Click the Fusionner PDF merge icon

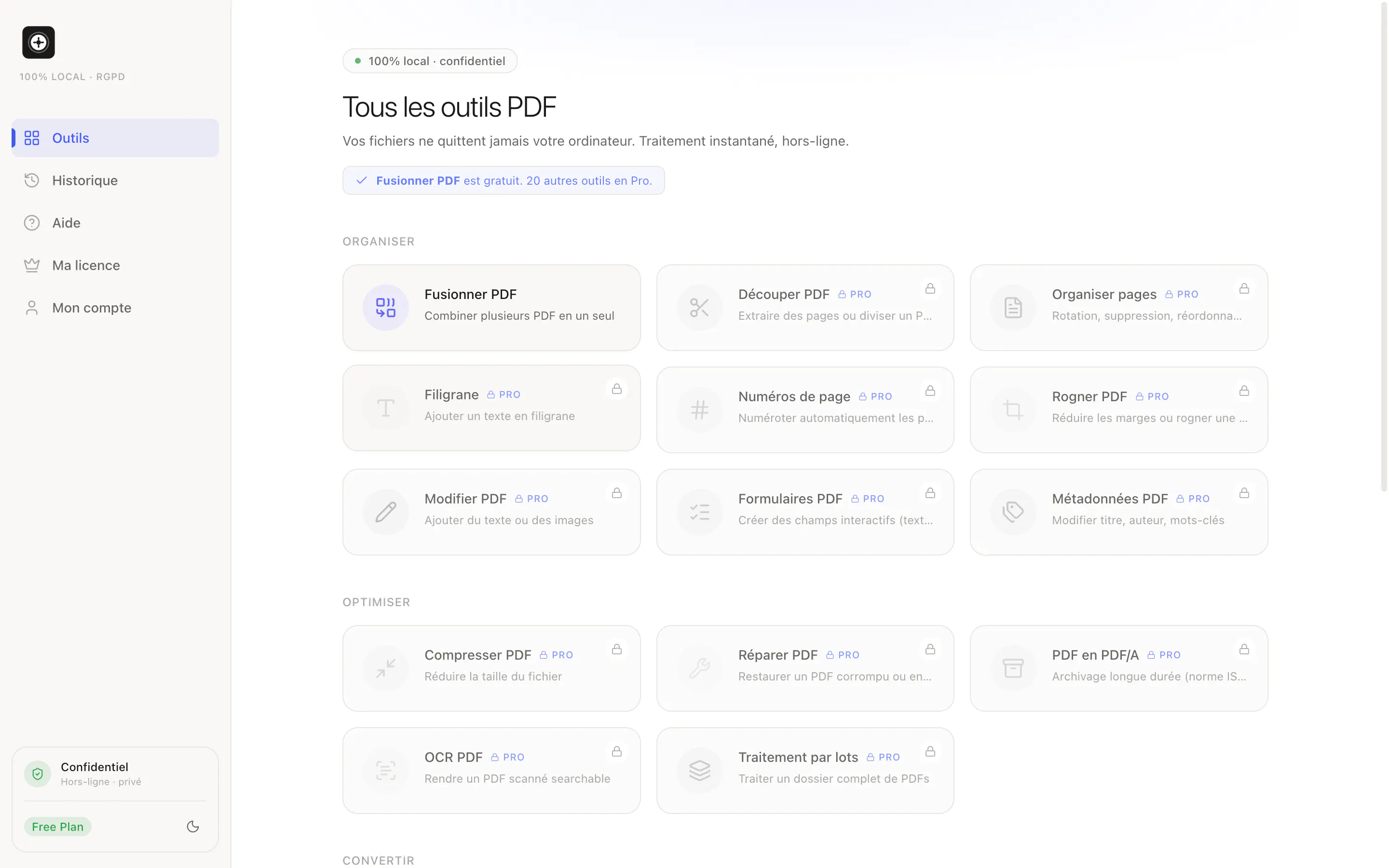coord(386,308)
